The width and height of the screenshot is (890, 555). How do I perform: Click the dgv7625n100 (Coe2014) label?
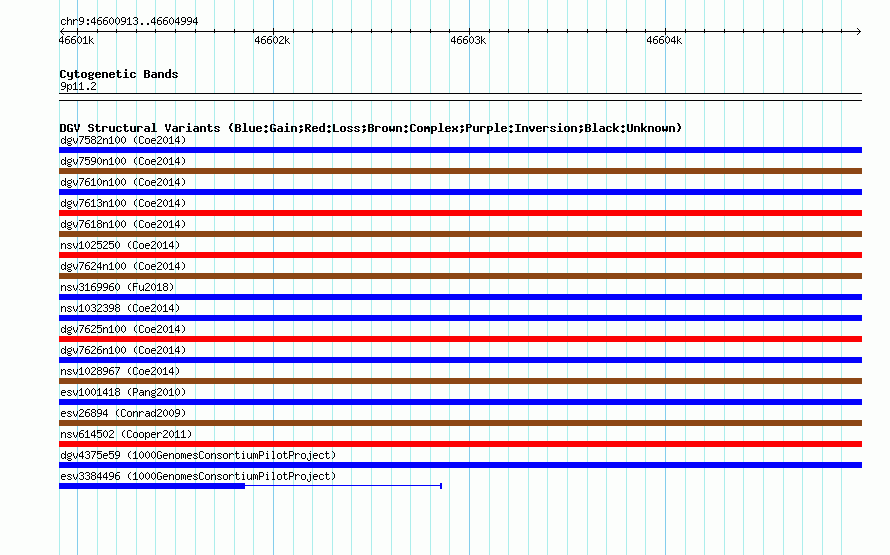pyautogui.click(x=123, y=329)
